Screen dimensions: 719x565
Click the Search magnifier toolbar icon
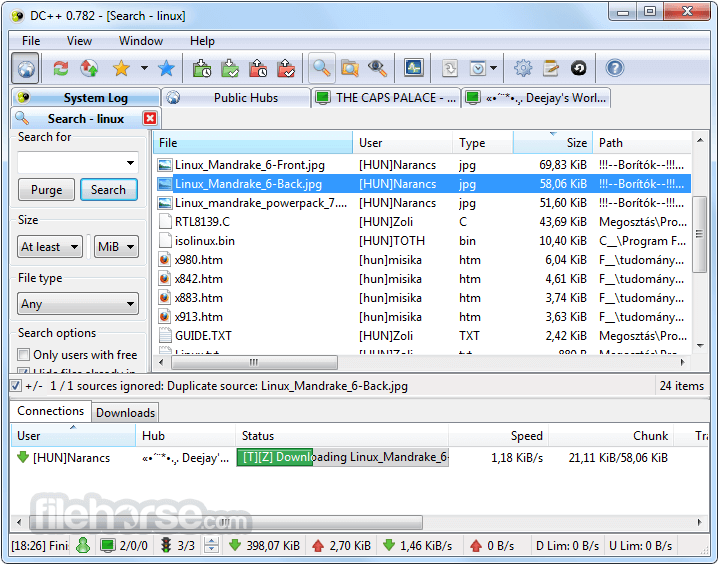[321, 69]
